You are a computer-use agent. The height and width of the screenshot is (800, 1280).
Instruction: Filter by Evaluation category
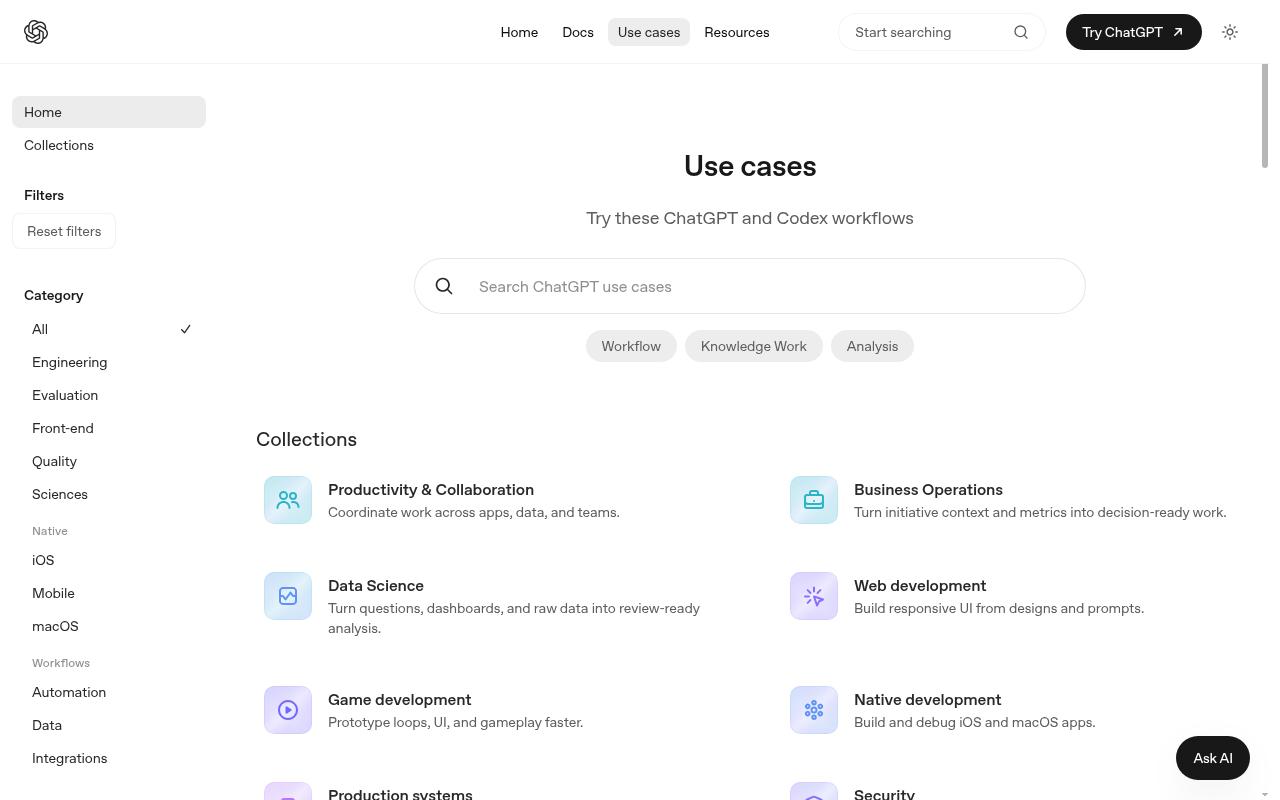109,395
